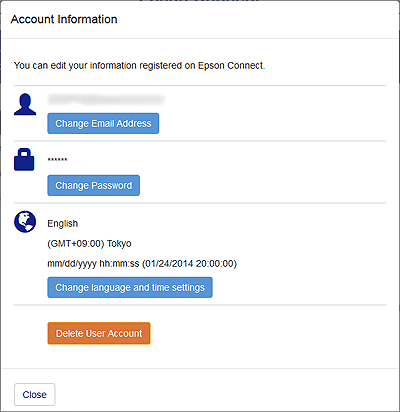
Task: Select the blurred email address text
Action: [x=106, y=99]
